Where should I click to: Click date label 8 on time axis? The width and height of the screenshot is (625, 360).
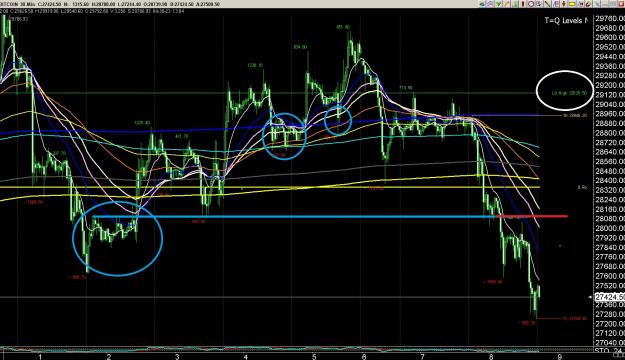pyautogui.click(x=491, y=357)
